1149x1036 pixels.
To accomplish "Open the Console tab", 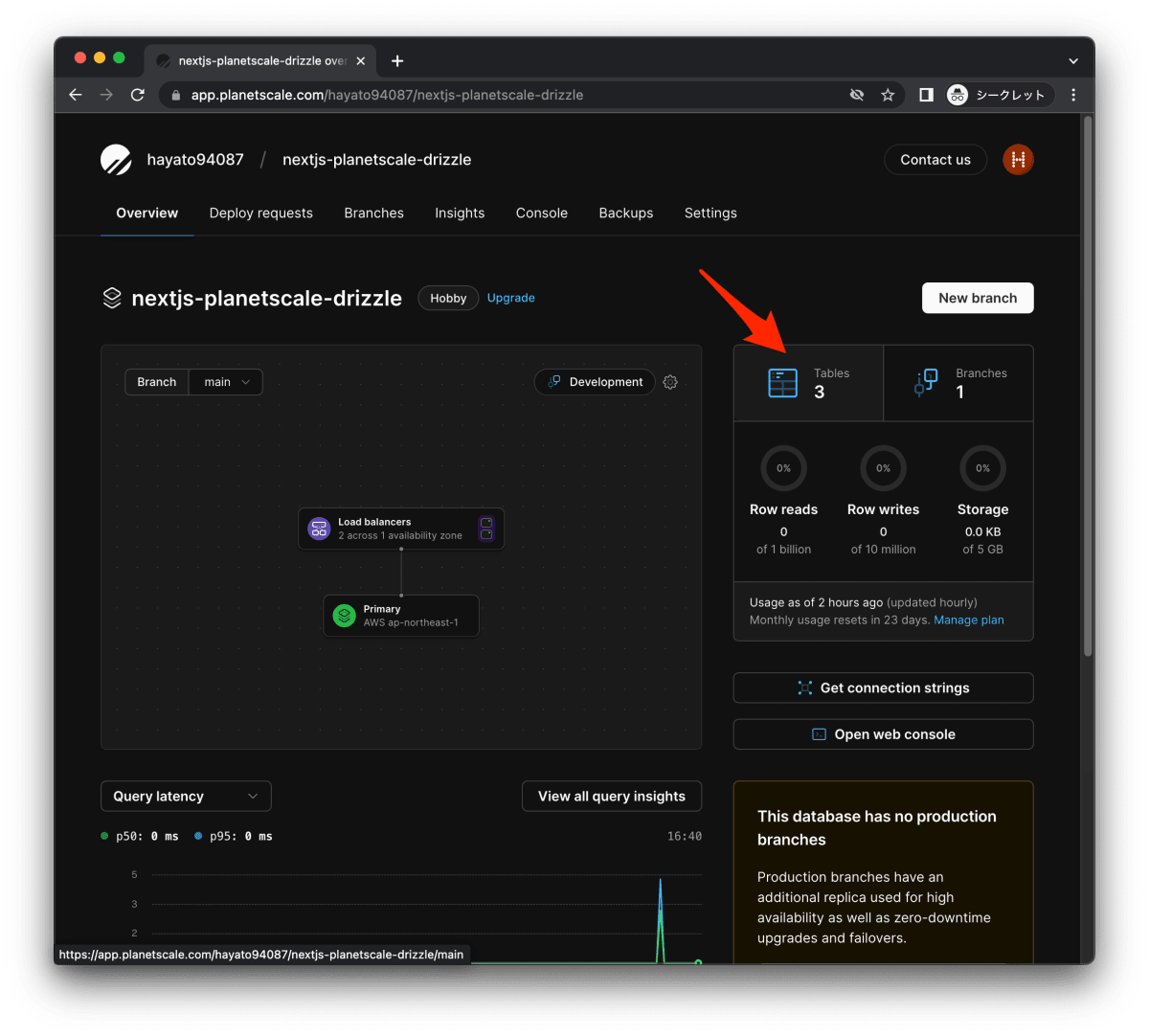I will [x=542, y=214].
